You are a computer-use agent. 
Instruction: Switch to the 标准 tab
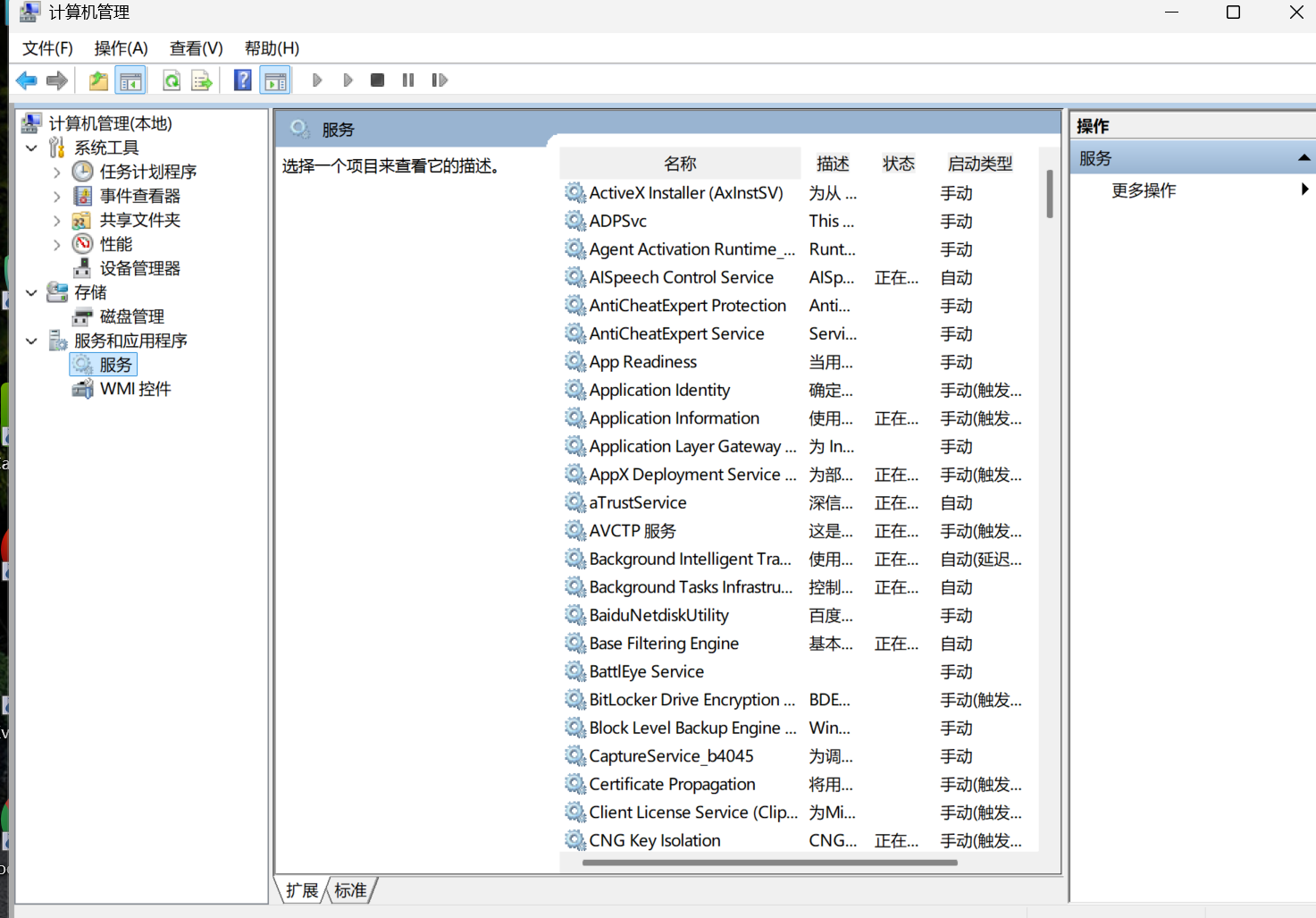pyautogui.click(x=350, y=890)
